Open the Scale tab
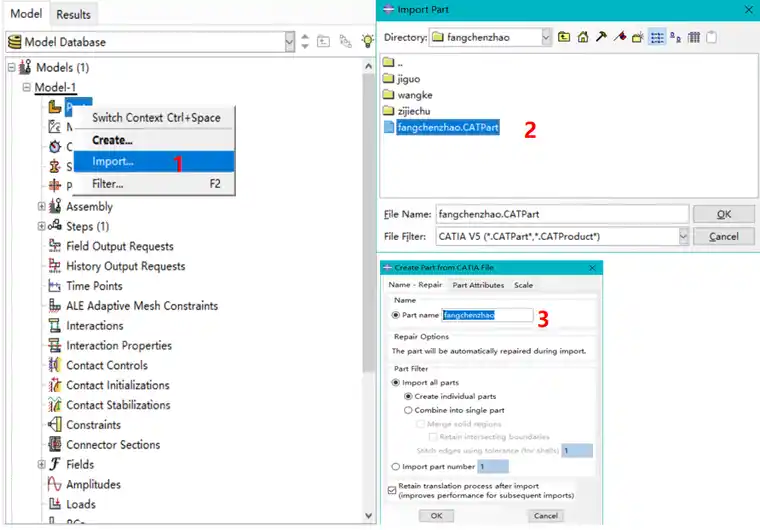760x530 pixels. [x=523, y=285]
